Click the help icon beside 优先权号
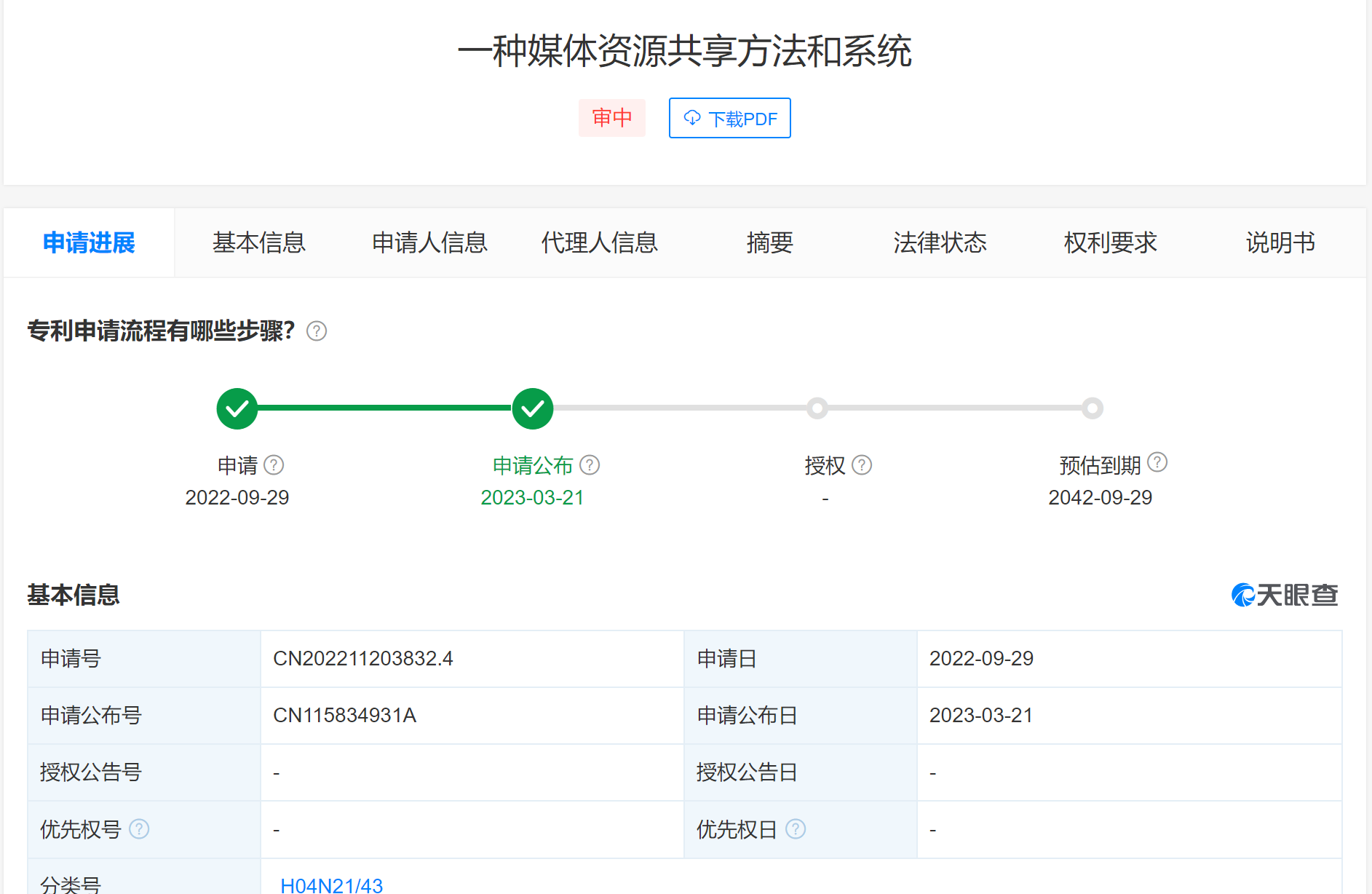This screenshot has height=894, width=1372. click(x=139, y=828)
